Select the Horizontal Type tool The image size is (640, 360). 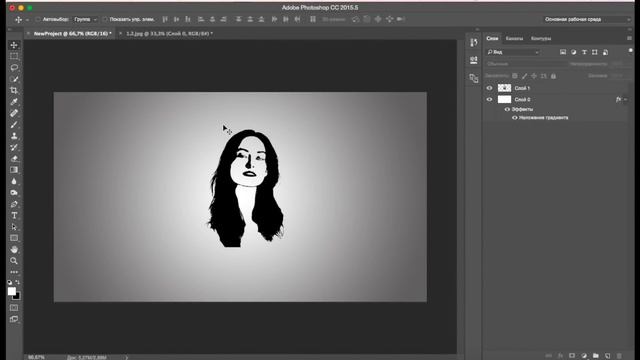coord(14,215)
